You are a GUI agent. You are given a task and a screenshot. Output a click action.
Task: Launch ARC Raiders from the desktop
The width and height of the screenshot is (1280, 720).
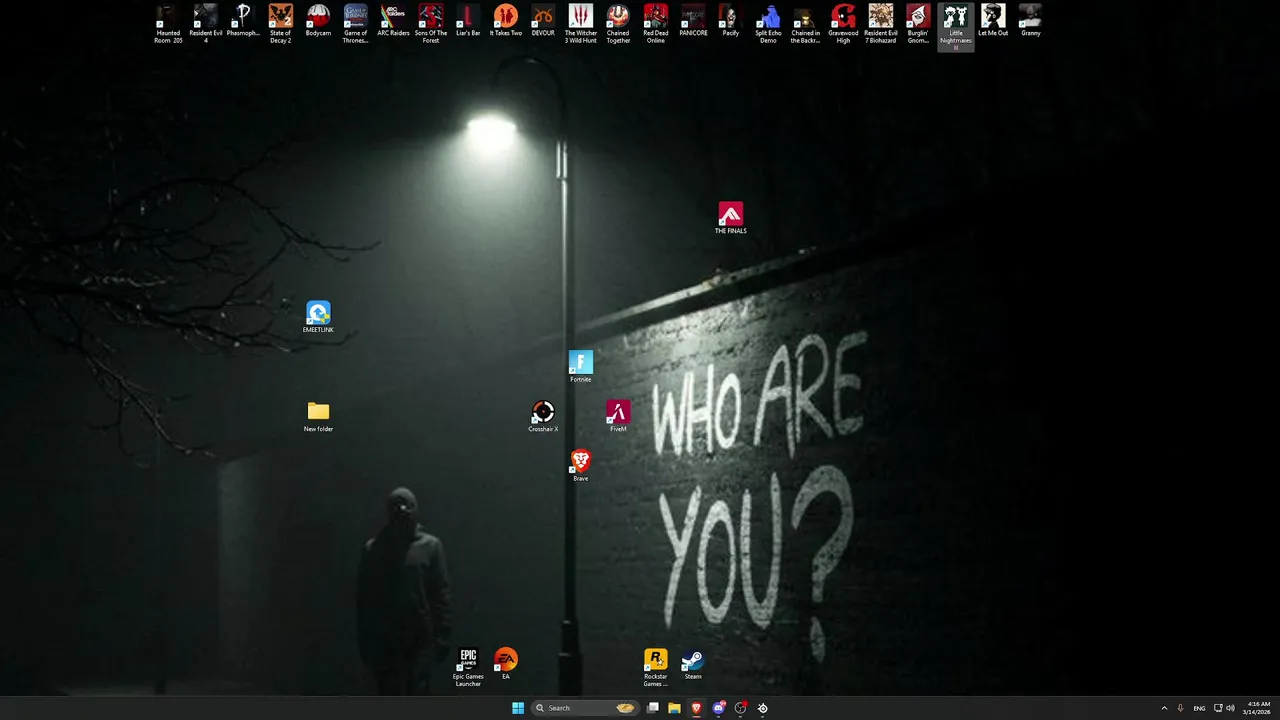point(393,20)
